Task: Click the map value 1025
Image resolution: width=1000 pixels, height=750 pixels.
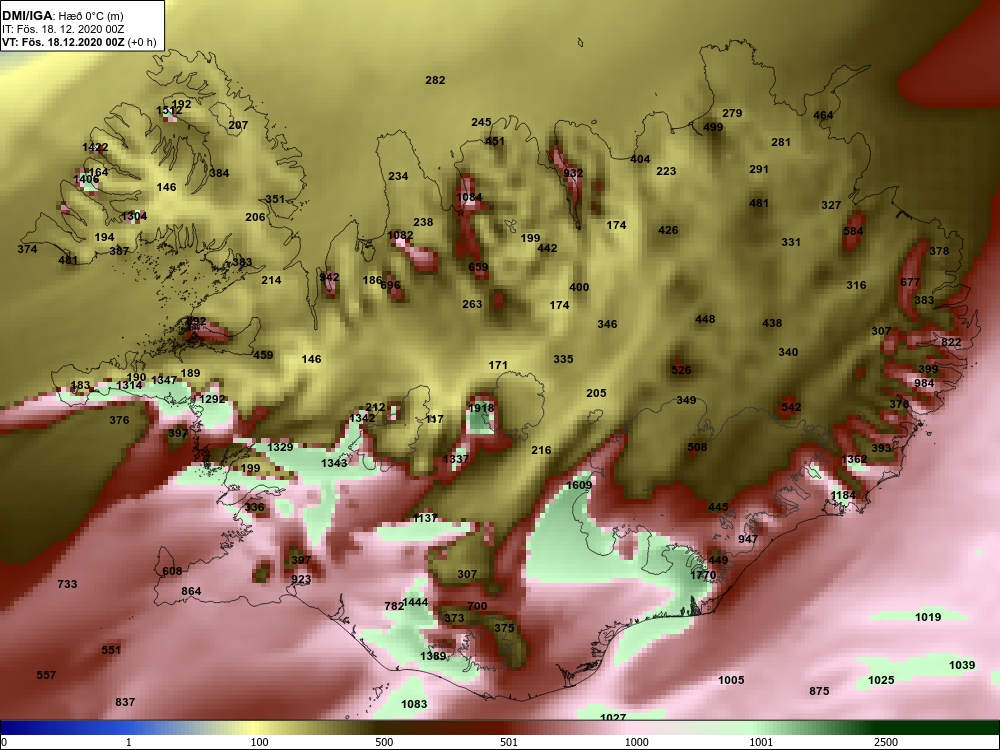Action: point(881,680)
